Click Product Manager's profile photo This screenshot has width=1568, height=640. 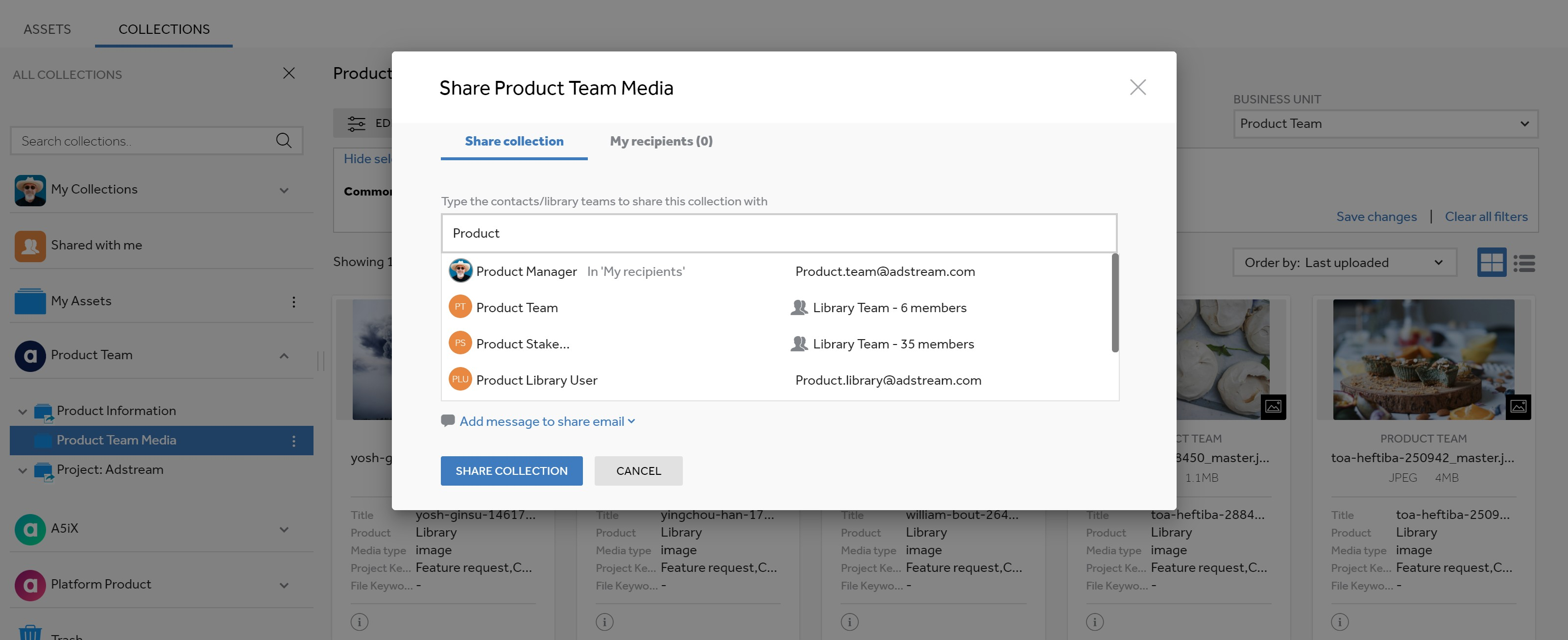(460, 271)
